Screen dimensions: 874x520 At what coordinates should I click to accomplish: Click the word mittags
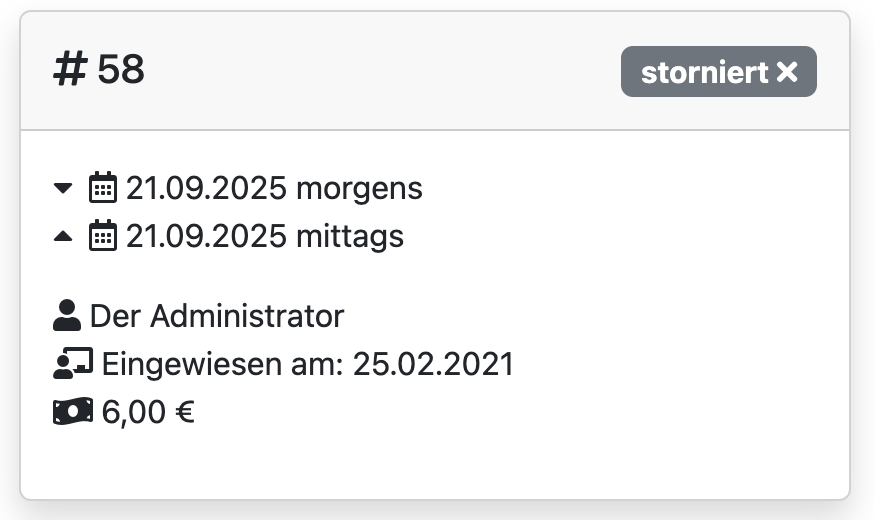[x=350, y=237]
